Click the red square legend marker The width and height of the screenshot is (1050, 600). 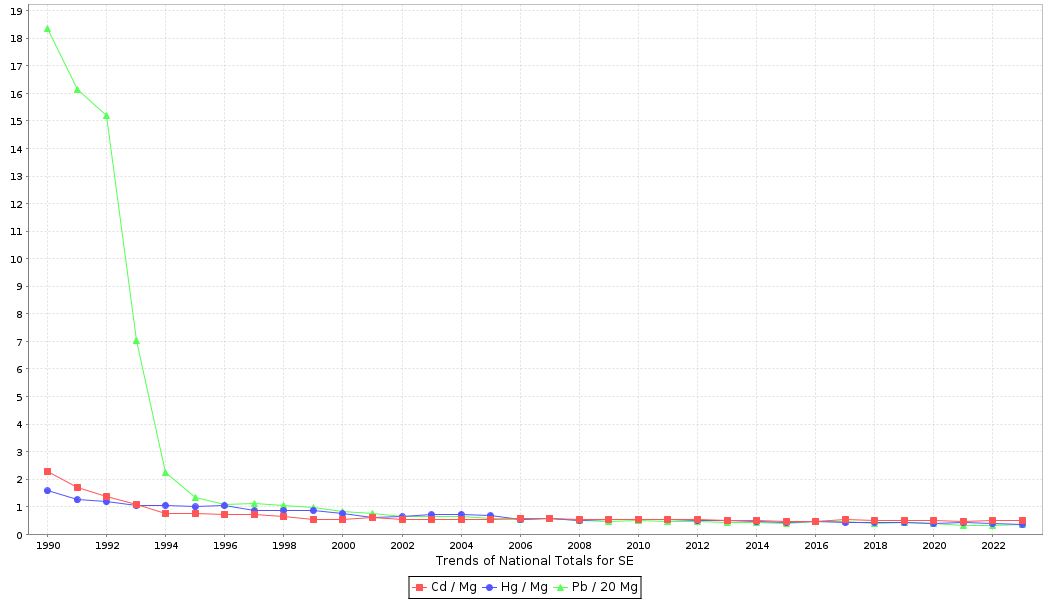[420, 587]
